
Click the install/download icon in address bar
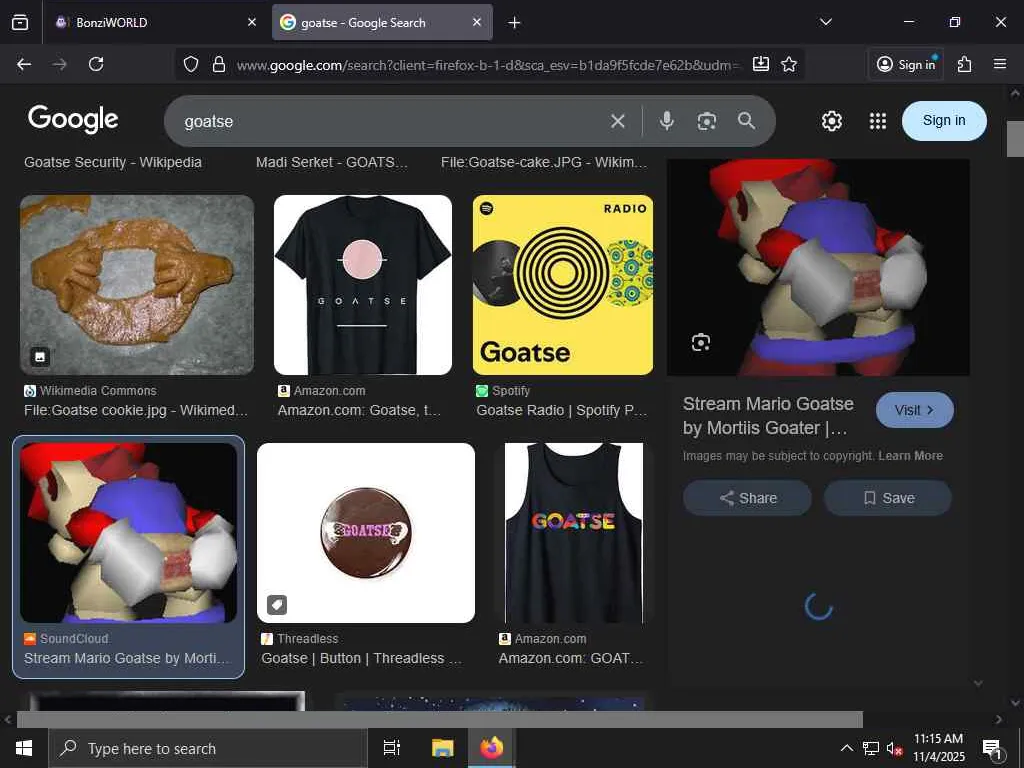click(x=761, y=64)
